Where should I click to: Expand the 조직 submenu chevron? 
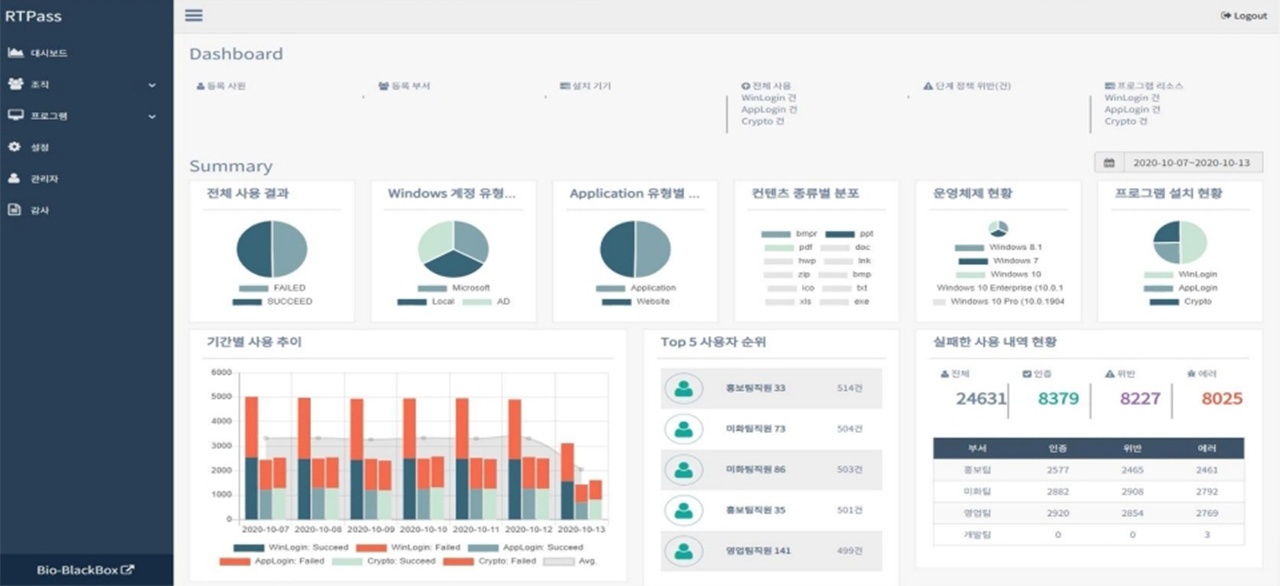click(x=152, y=85)
